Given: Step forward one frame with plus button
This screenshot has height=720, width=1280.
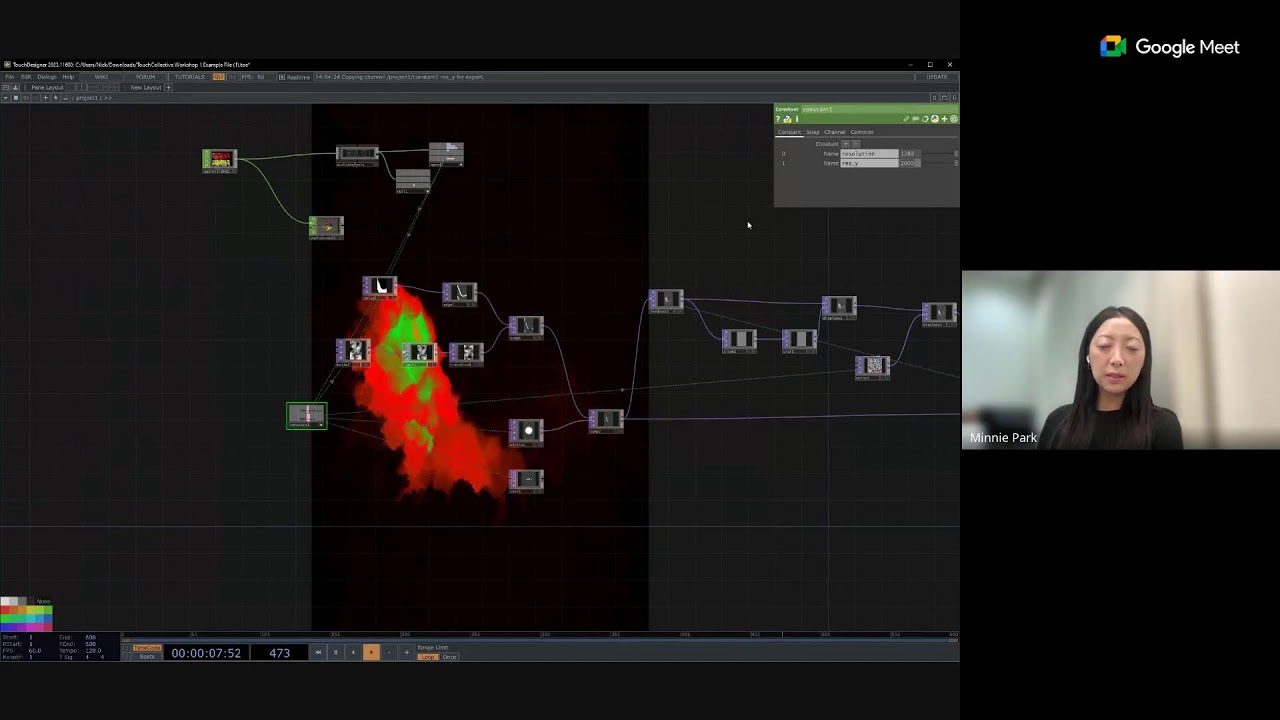Looking at the screenshot, I should [x=406, y=653].
